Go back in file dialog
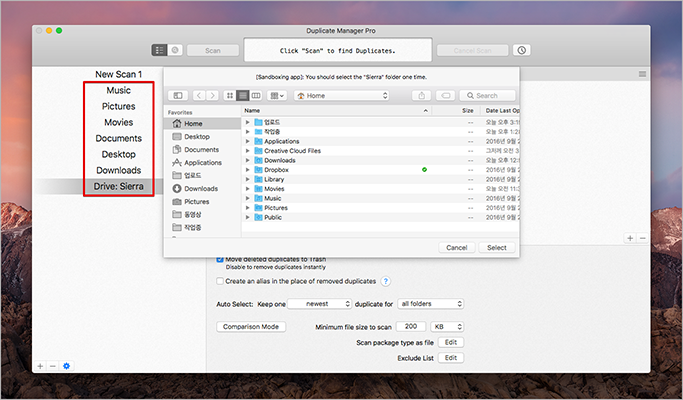683x400 pixels. 199,95
